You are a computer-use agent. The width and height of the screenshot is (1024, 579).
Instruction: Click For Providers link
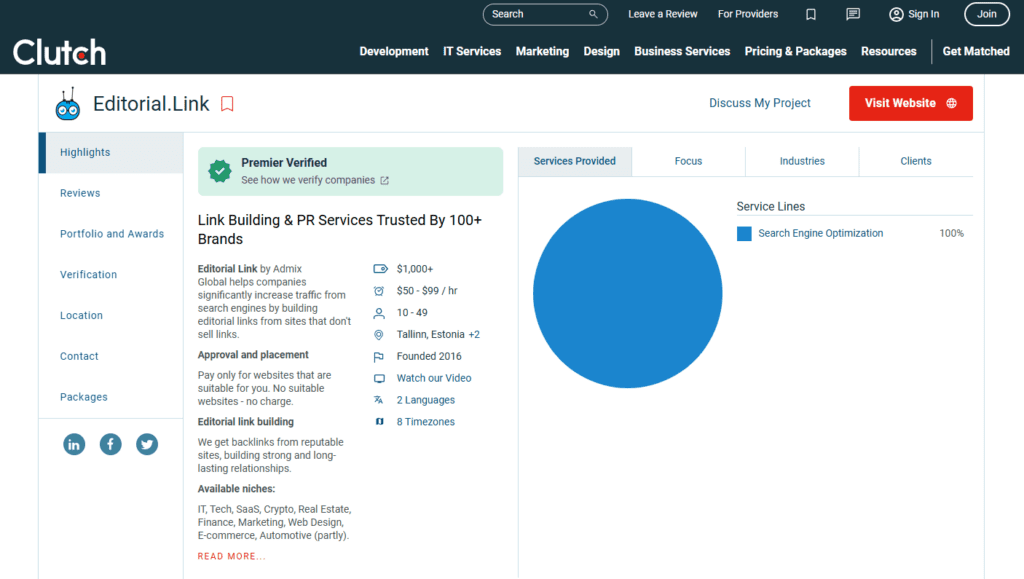coord(748,14)
